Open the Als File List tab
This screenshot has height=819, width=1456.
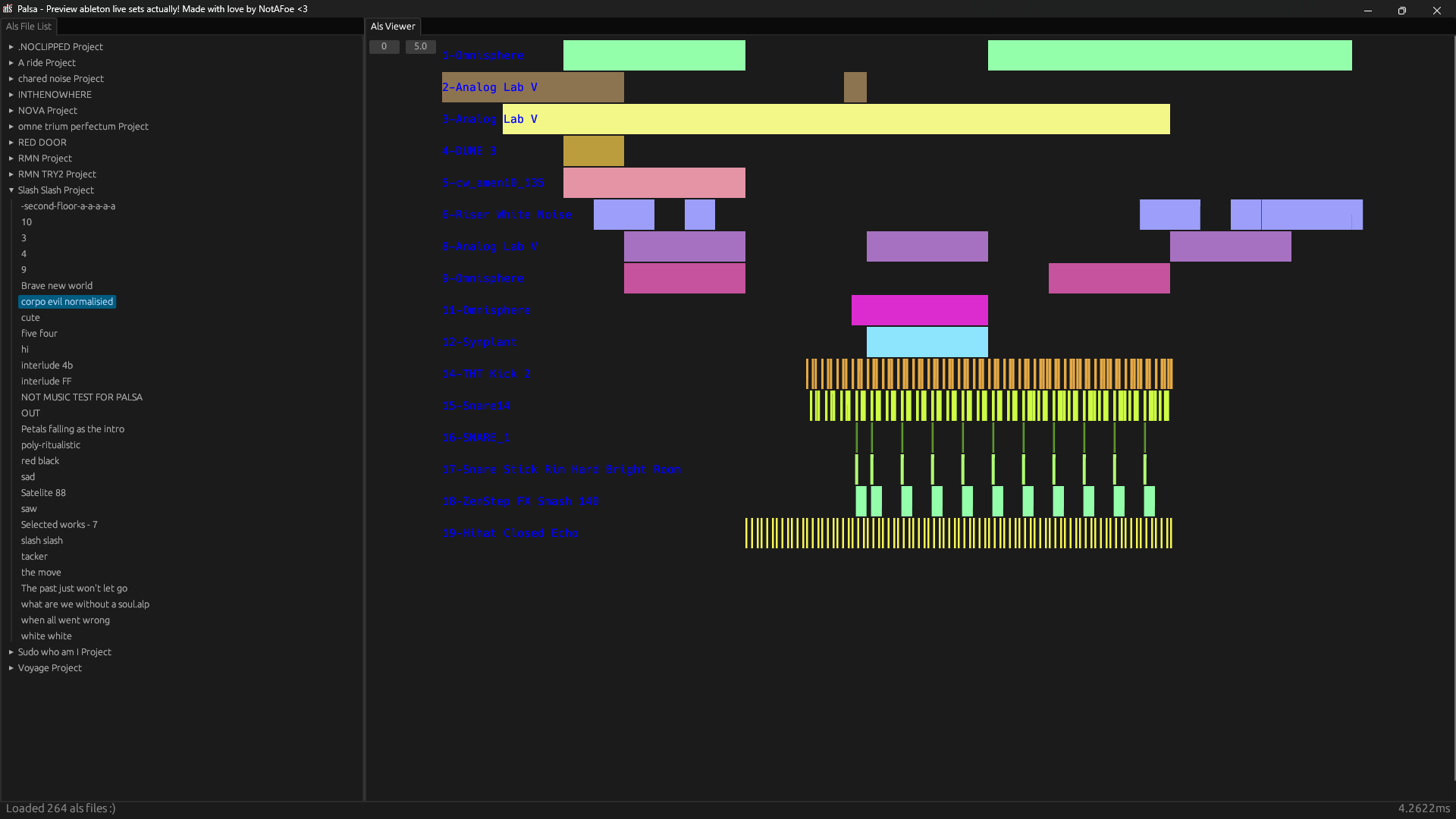click(x=29, y=27)
